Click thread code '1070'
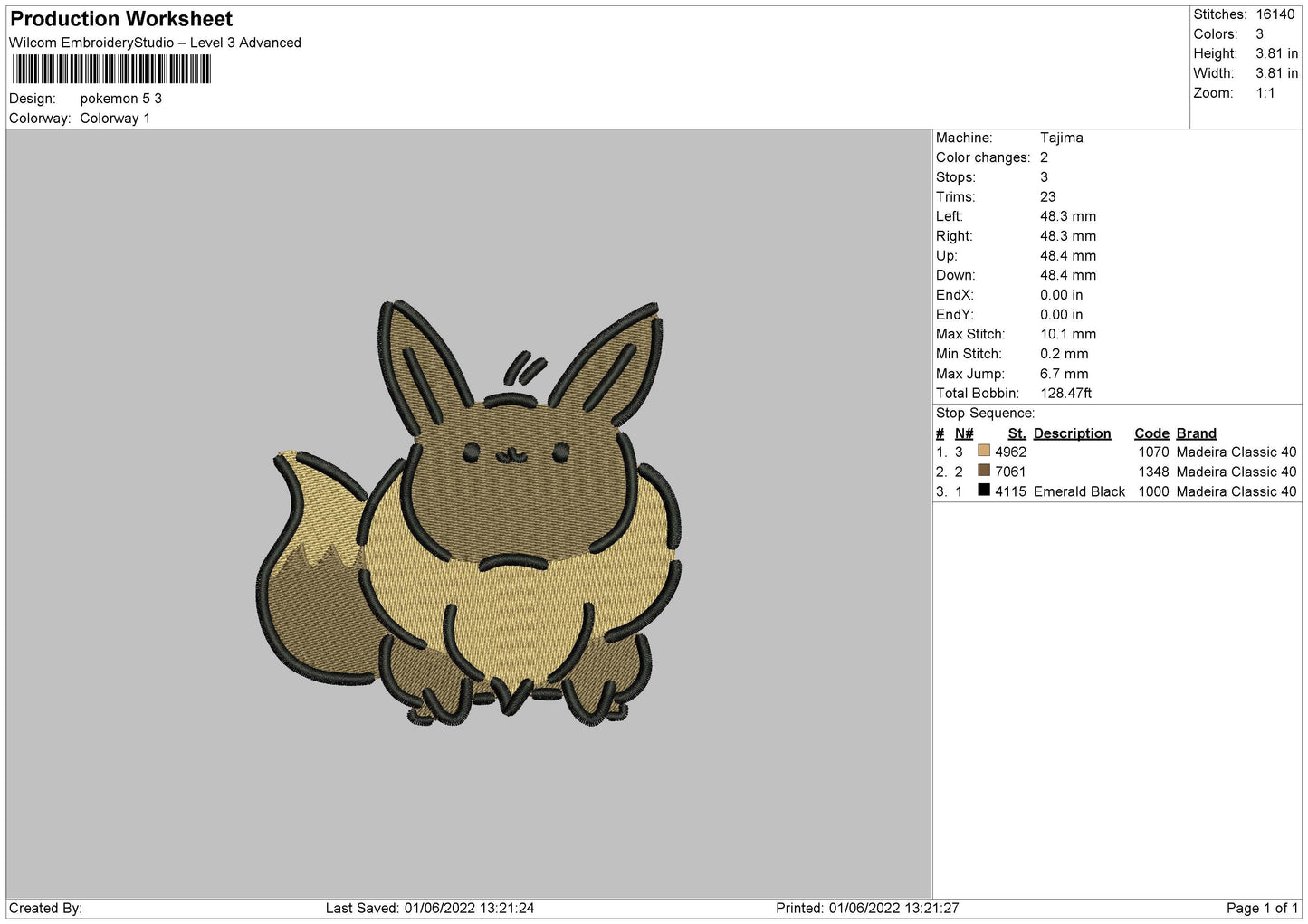The height and width of the screenshot is (924, 1308). [1154, 452]
